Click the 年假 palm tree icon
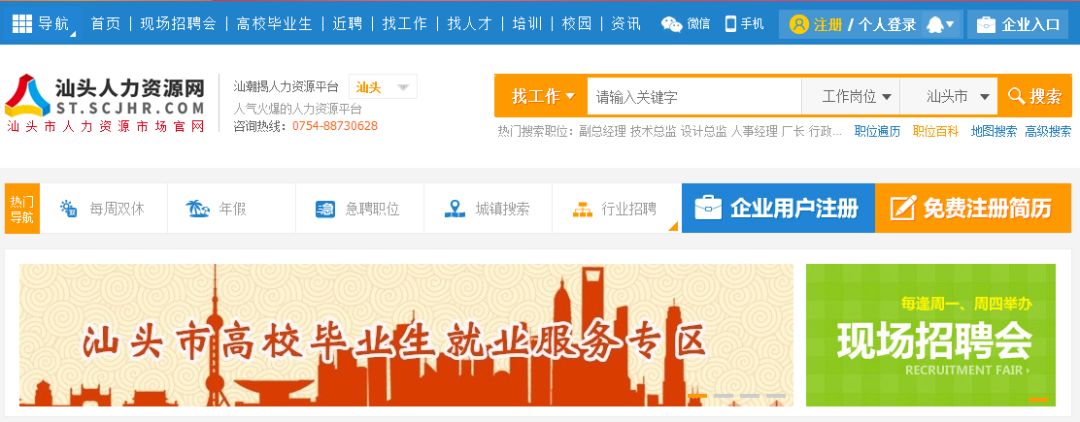1080x422 pixels. coord(198,209)
